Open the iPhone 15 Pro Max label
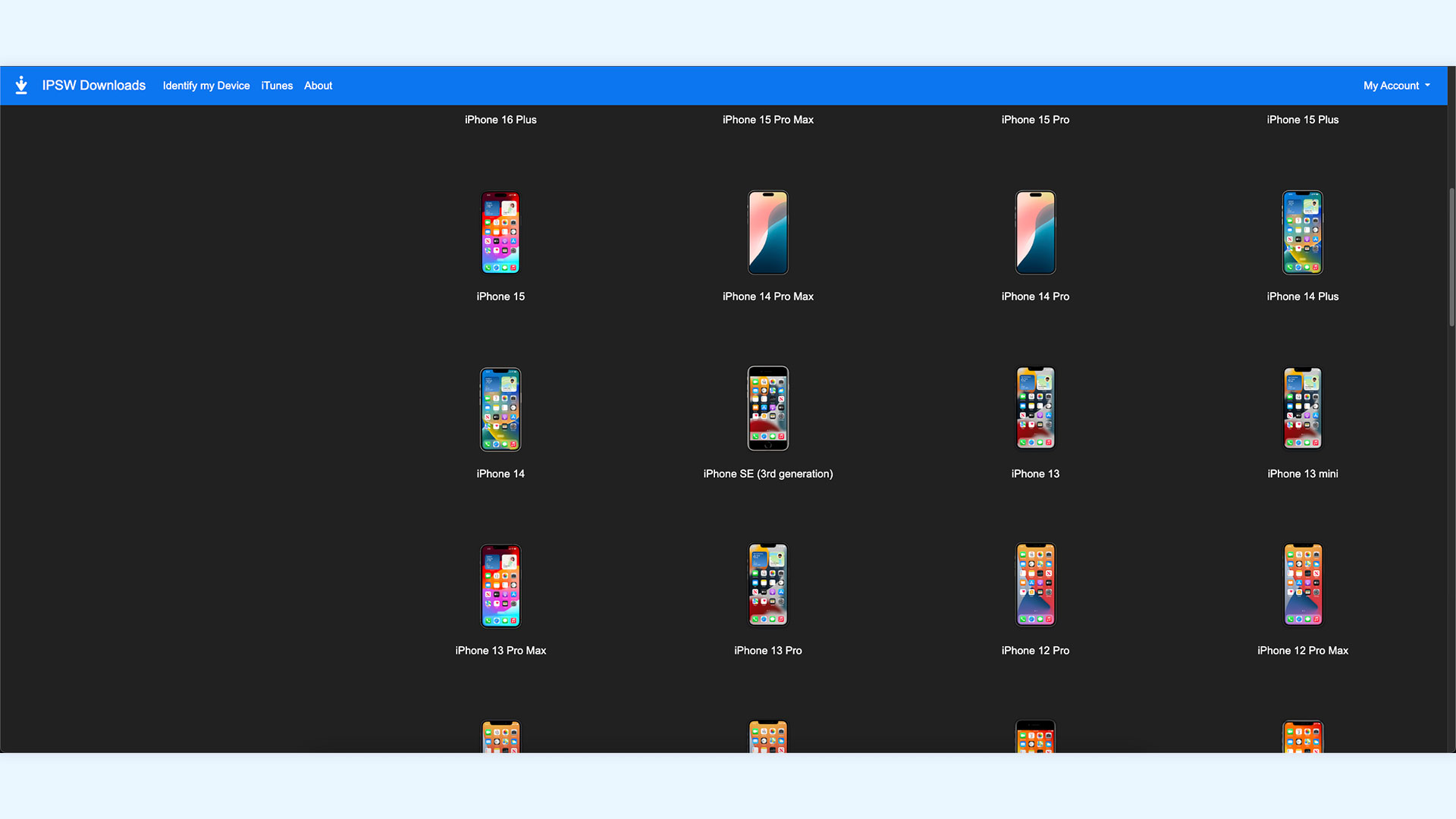 (768, 120)
